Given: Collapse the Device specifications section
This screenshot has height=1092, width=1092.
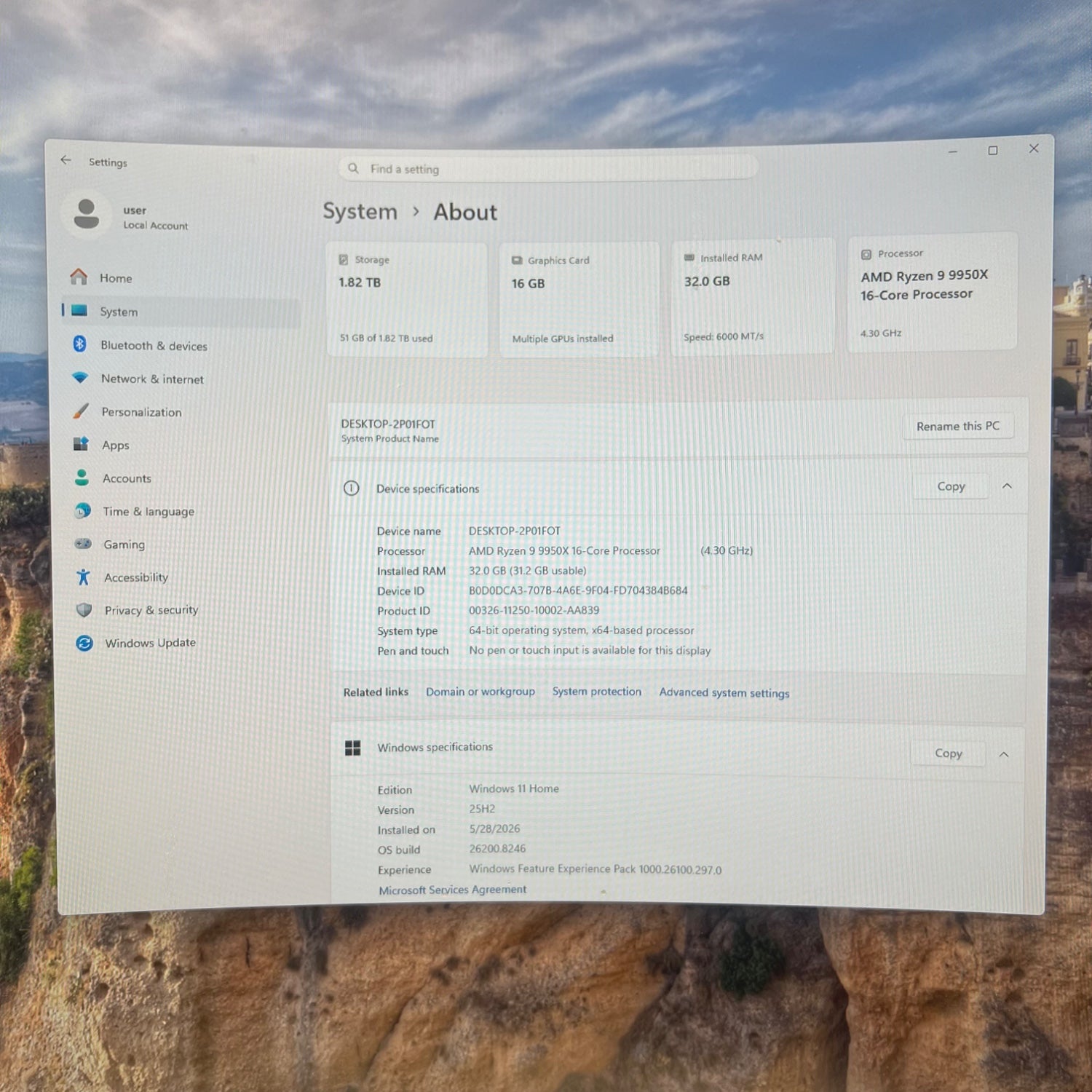Looking at the screenshot, I should click(1007, 486).
